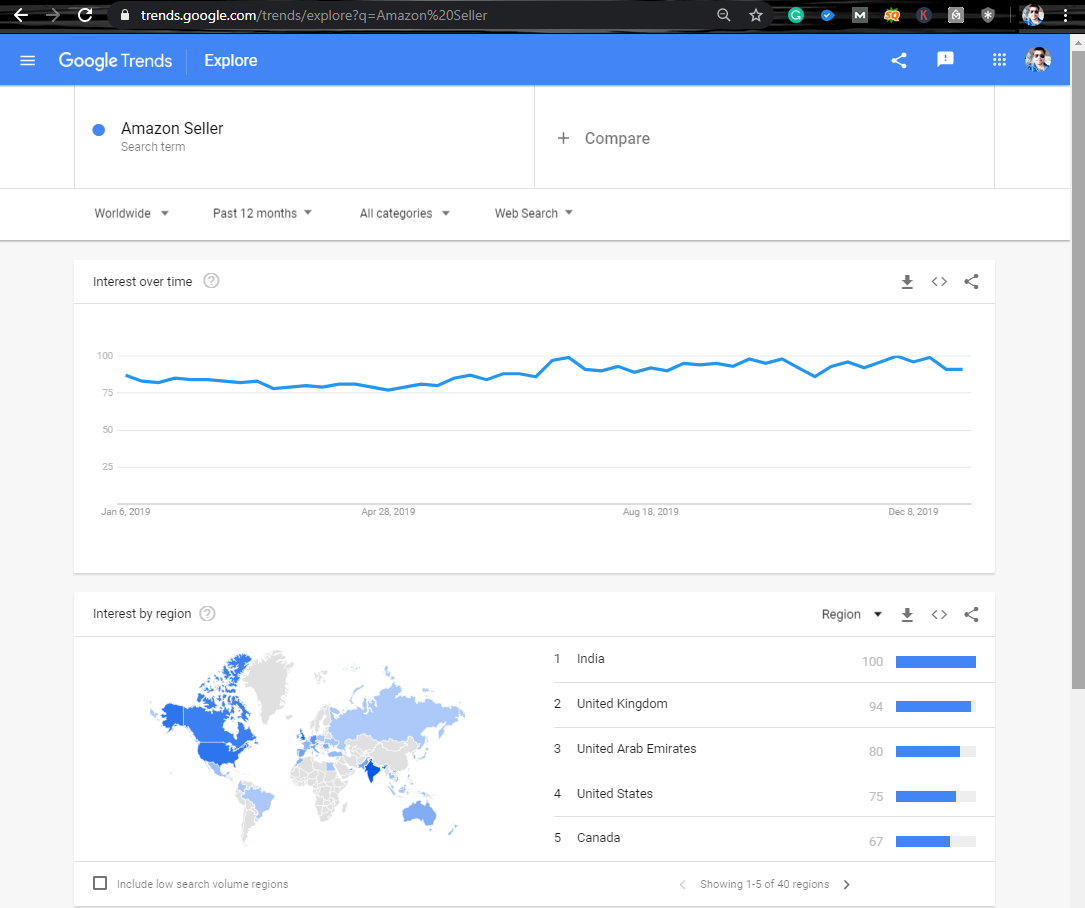1085x908 pixels.
Task: Click the "Dec 8, 2019" axis label
Action: (x=913, y=512)
